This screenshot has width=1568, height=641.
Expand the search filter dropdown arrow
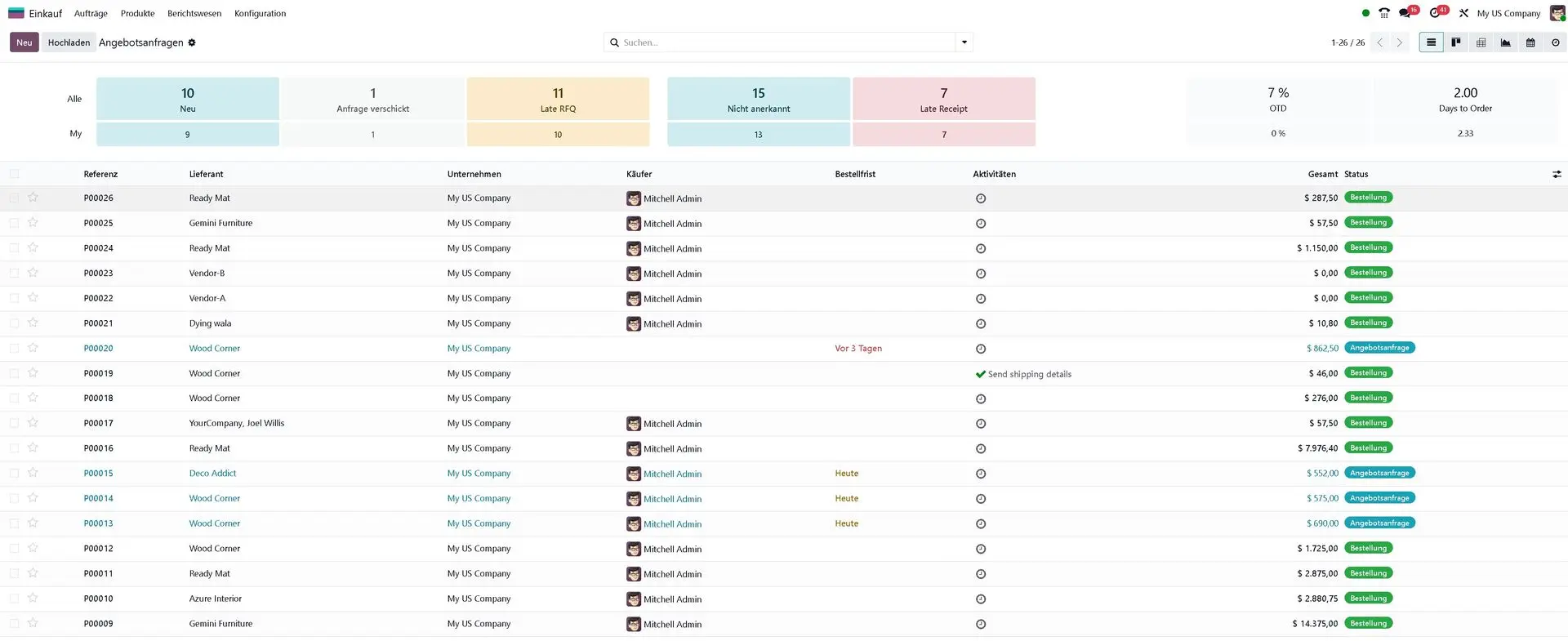964,42
